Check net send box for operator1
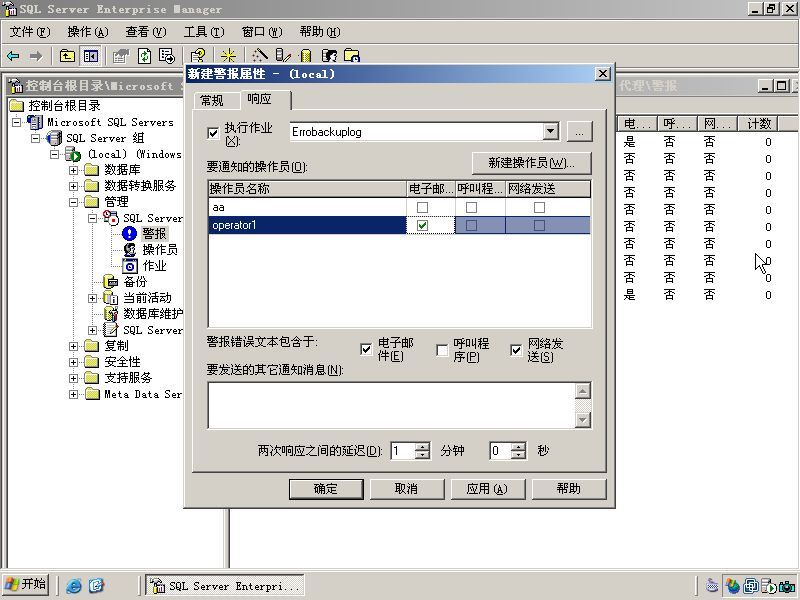Viewport: 800px width, 600px height. tap(539, 226)
